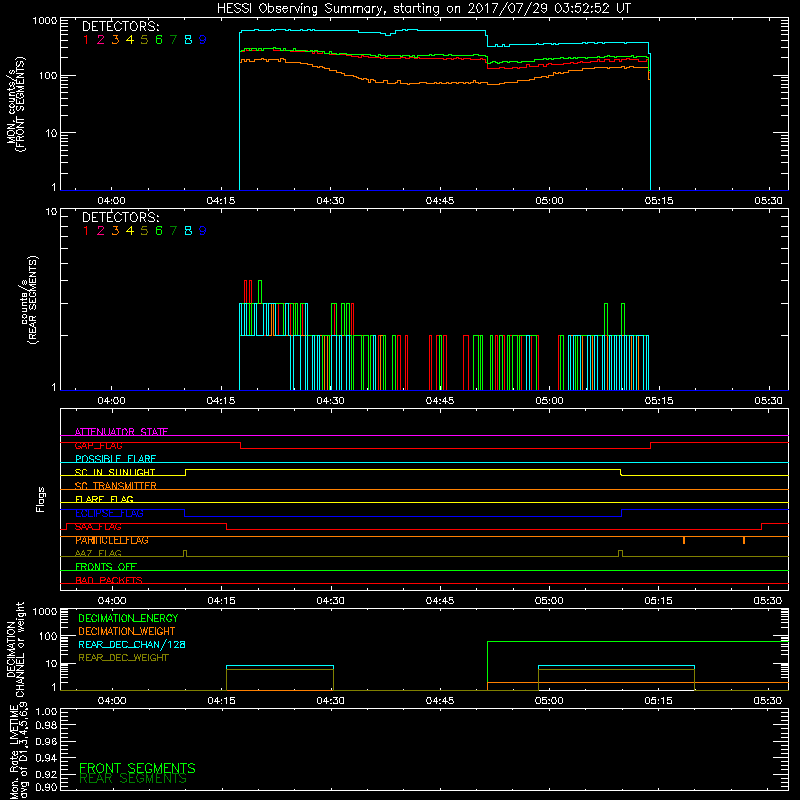Click the ATTENUATOR_STATE flag label
The height and width of the screenshot is (800, 800).
point(121,432)
